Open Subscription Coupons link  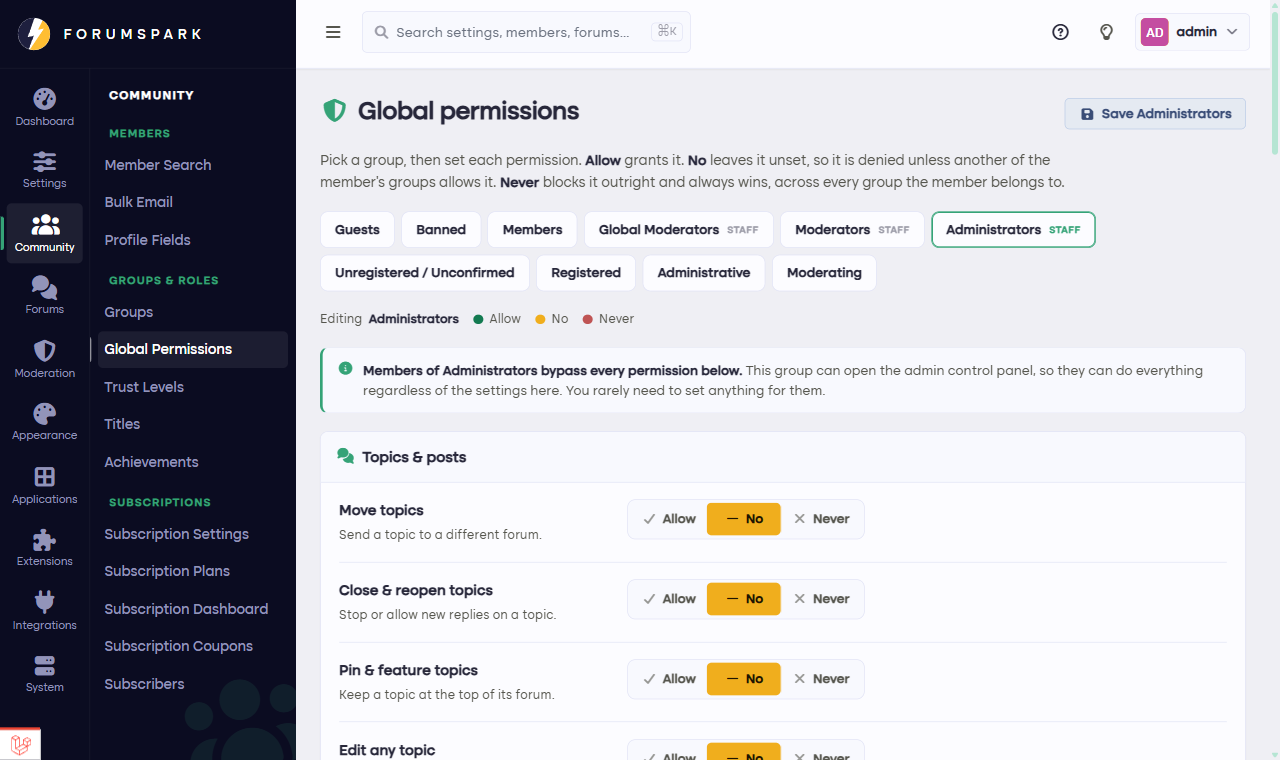[179, 646]
